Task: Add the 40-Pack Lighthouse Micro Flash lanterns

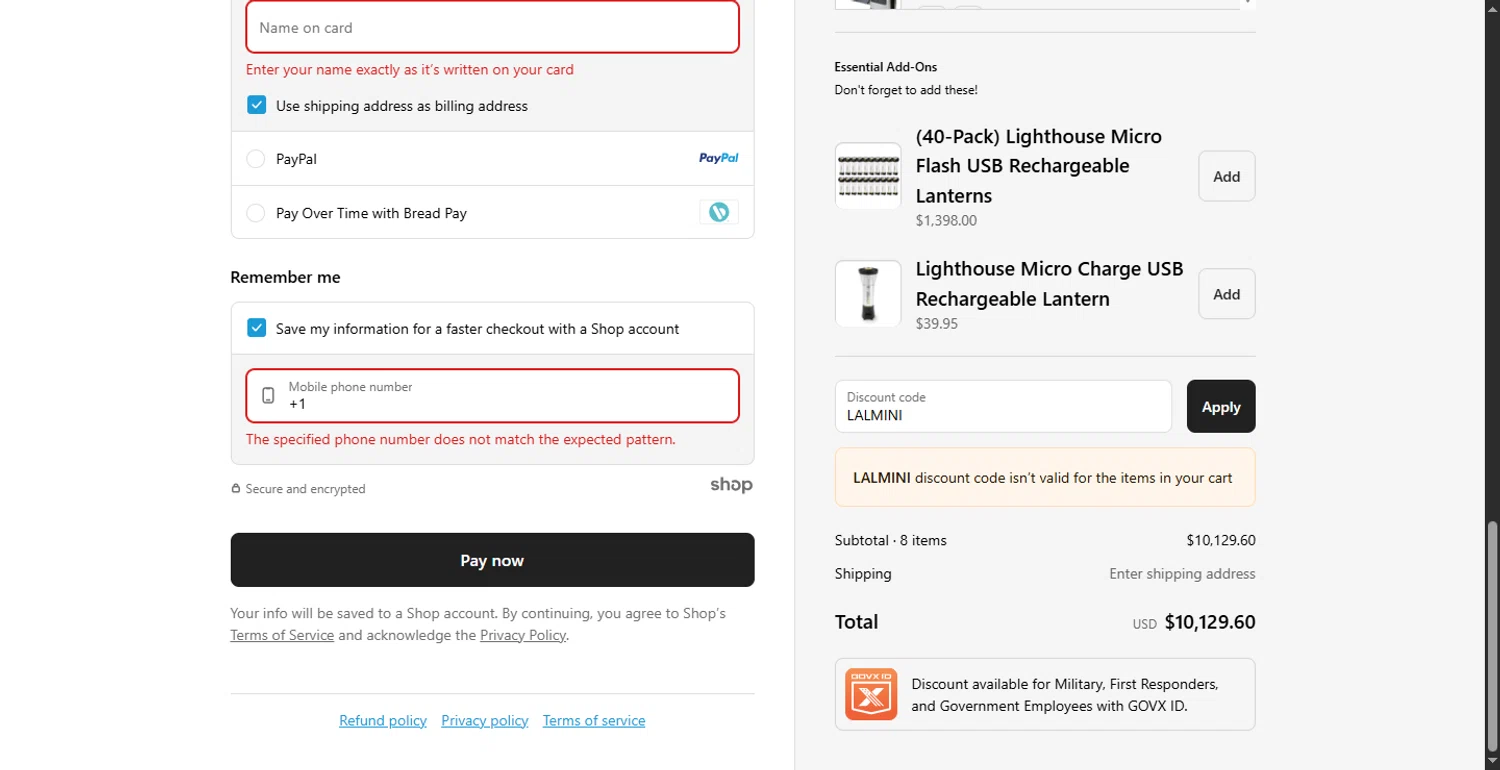Action: pyautogui.click(x=1226, y=176)
